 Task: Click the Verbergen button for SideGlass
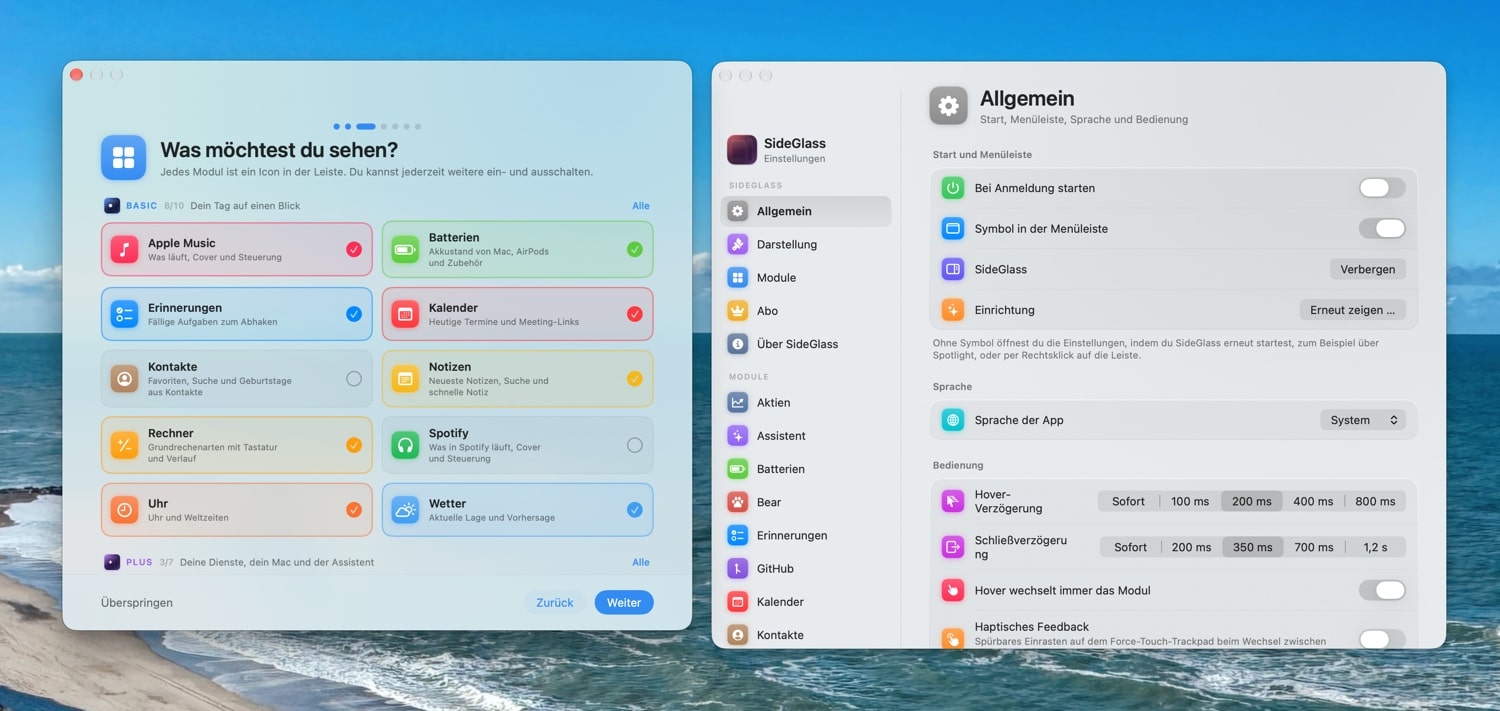[1368, 269]
